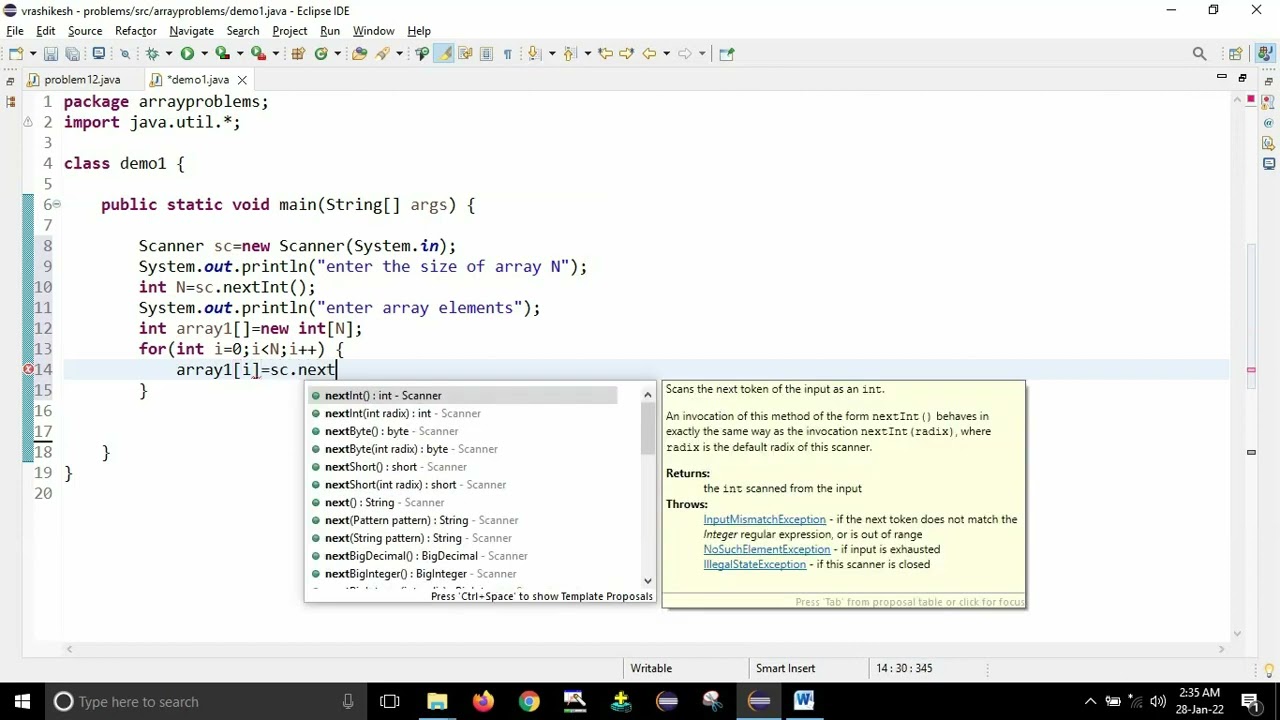1280x720 pixels.
Task: Click New Java Class icon
Action: (x=321, y=53)
